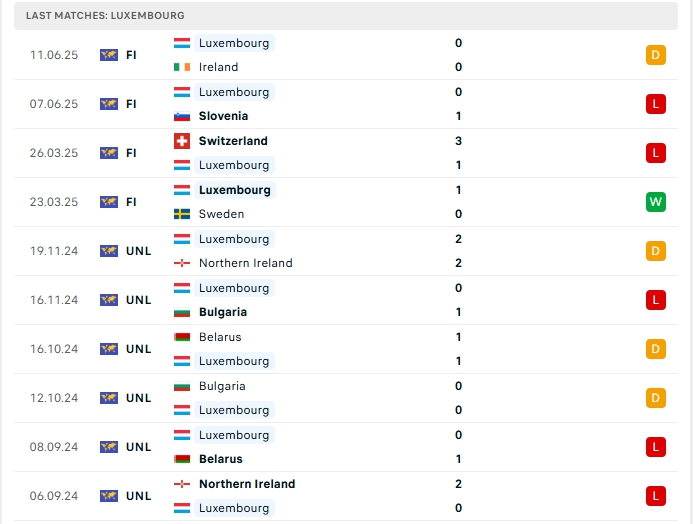This screenshot has height=524, width=693.
Task: Open the Bulgaria team link in bold
Action: pos(223,312)
